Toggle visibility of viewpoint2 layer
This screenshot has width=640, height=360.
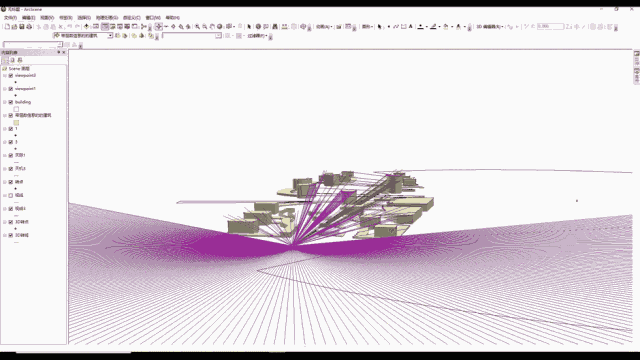(x=11, y=76)
